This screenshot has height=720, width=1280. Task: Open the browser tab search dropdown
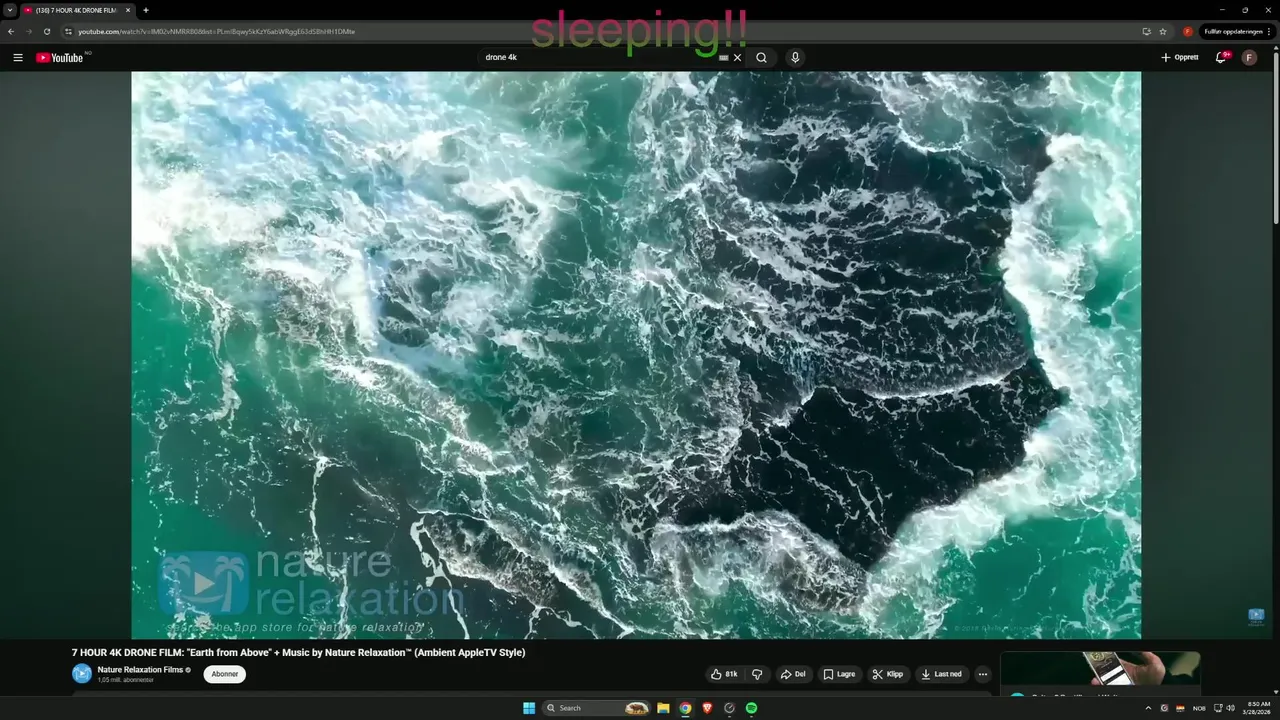[x=10, y=10]
